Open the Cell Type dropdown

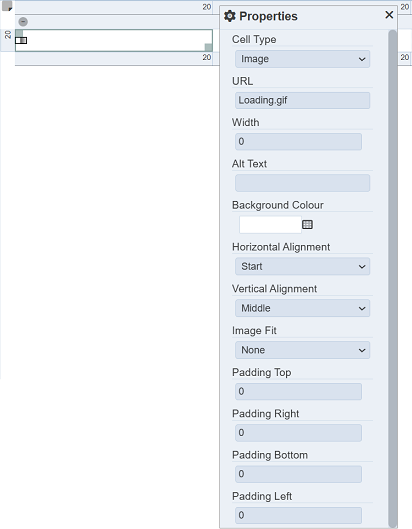click(x=302, y=59)
